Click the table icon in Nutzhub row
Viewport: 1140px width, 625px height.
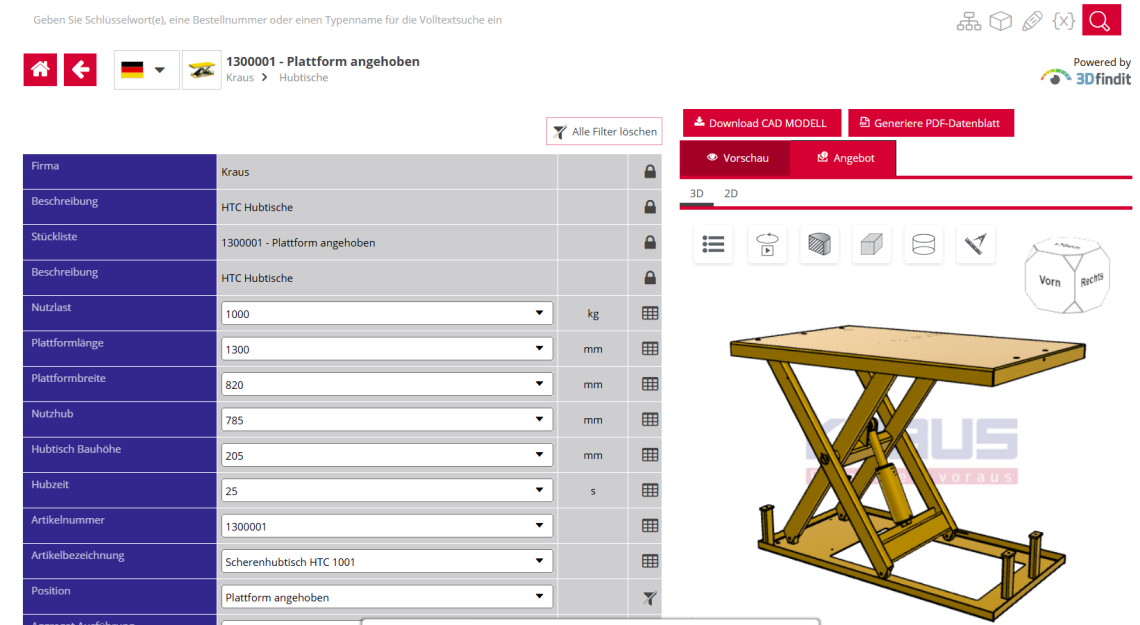pyautogui.click(x=650, y=419)
